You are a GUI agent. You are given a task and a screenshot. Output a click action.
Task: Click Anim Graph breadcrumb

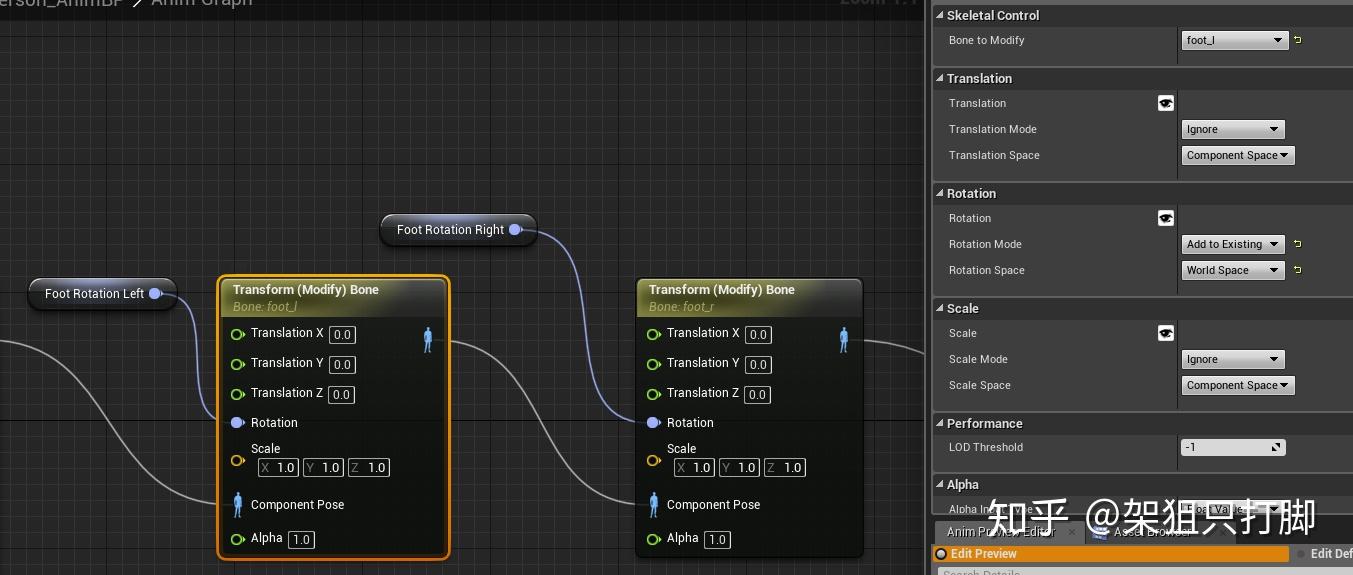pyautogui.click(x=201, y=4)
